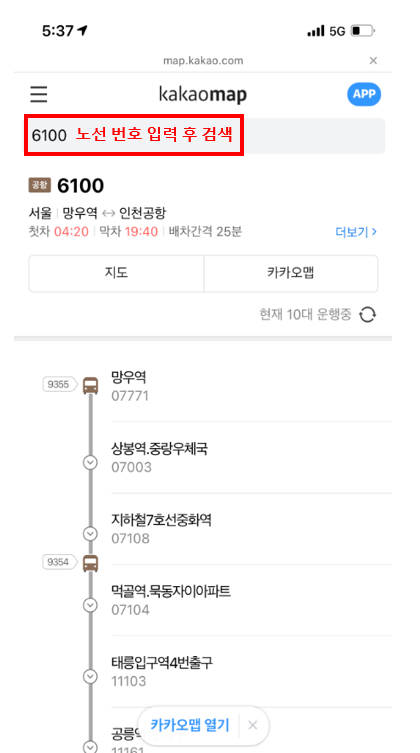Open the 더보기 link
The height and width of the screenshot is (753, 420).
tap(356, 232)
